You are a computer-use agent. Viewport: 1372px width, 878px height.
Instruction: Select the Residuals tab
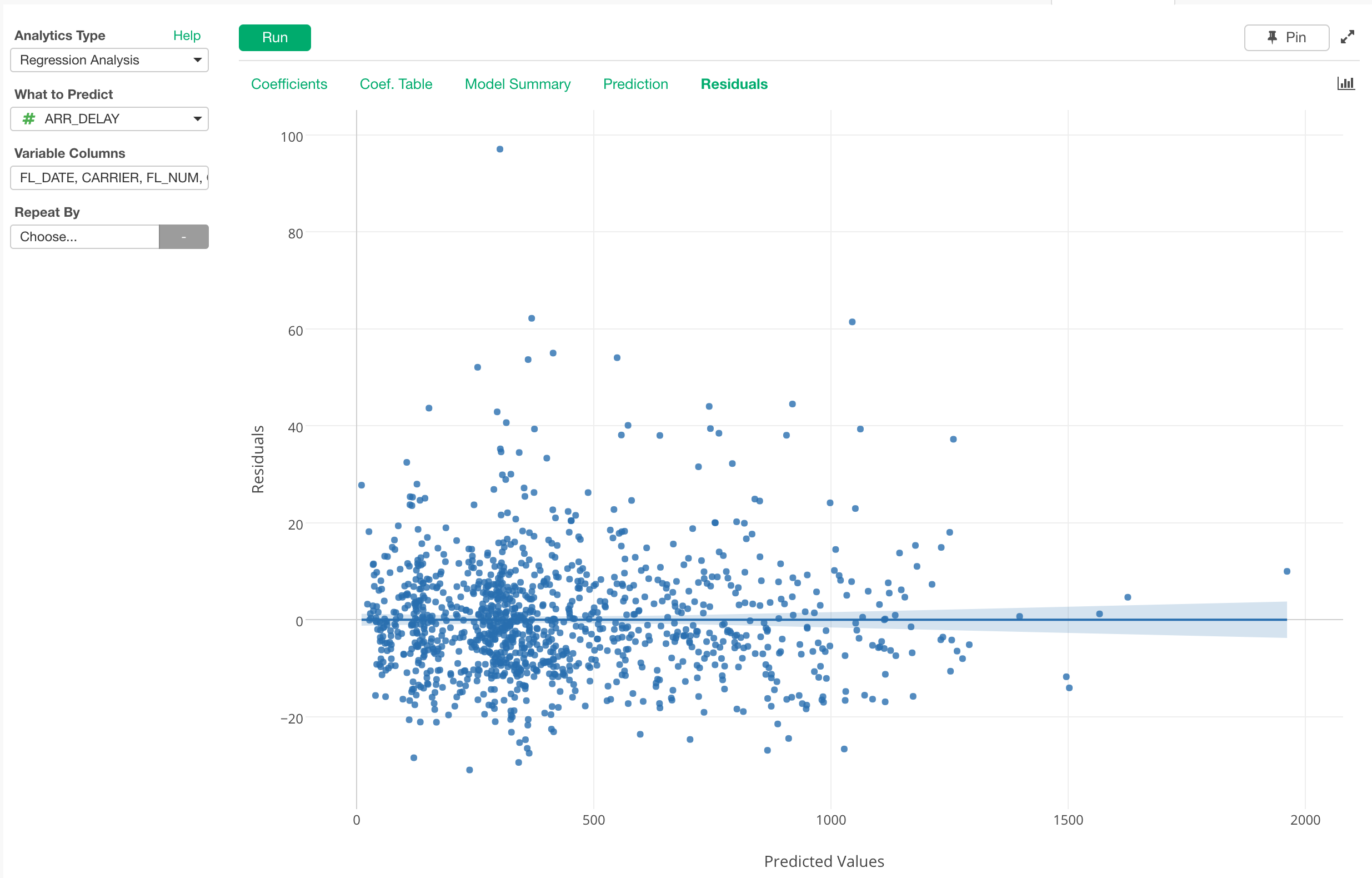point(734,84)
